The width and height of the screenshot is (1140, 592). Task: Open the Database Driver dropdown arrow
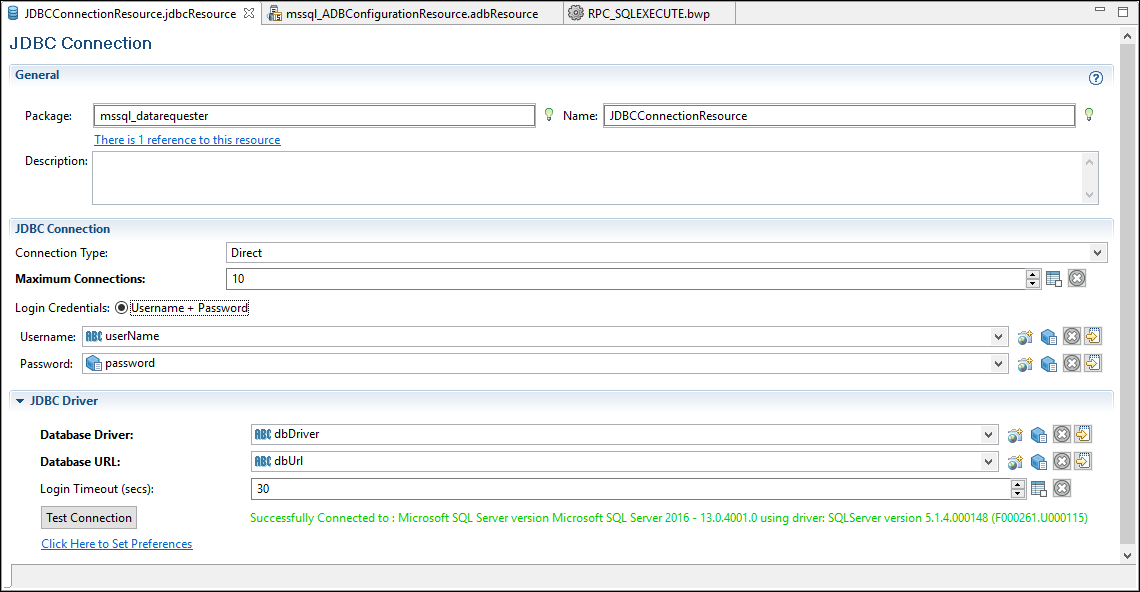coord(988,435)
